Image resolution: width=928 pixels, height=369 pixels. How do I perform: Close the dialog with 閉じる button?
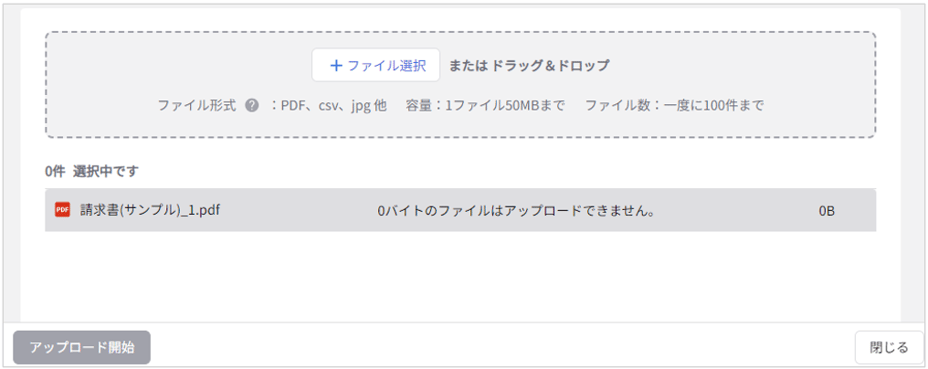tap(889, 347)
